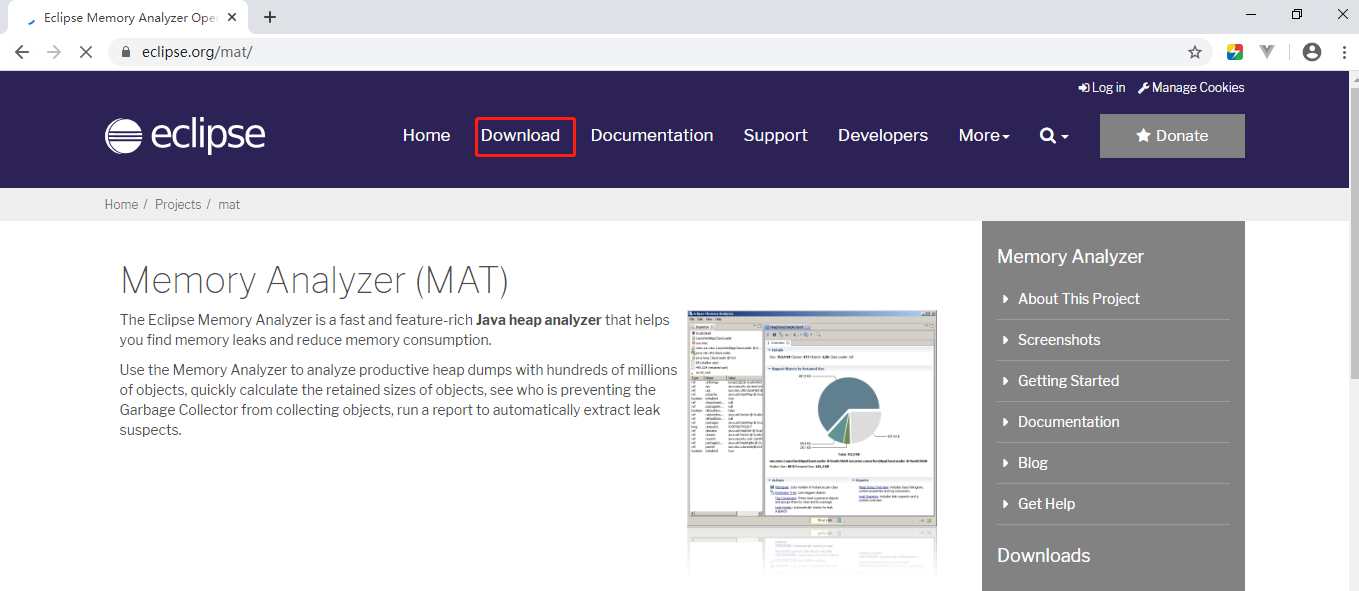Click the Eclipse logo
This screenshot has height=591, width=1359.
185,135
